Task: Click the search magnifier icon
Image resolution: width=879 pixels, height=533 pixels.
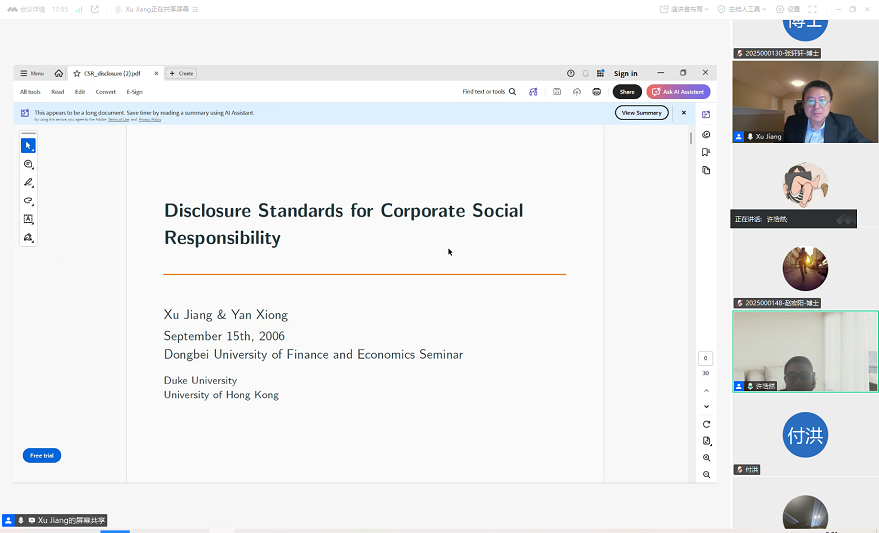Action: point(512,92)
